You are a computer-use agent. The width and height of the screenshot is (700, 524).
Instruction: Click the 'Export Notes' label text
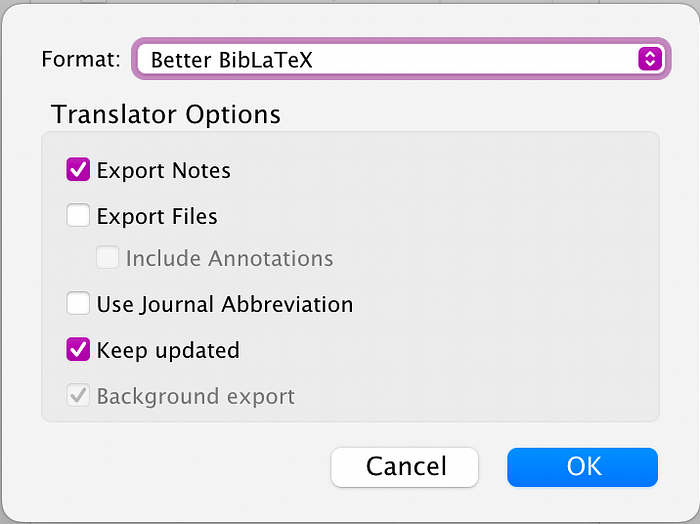tap(163, 171)
